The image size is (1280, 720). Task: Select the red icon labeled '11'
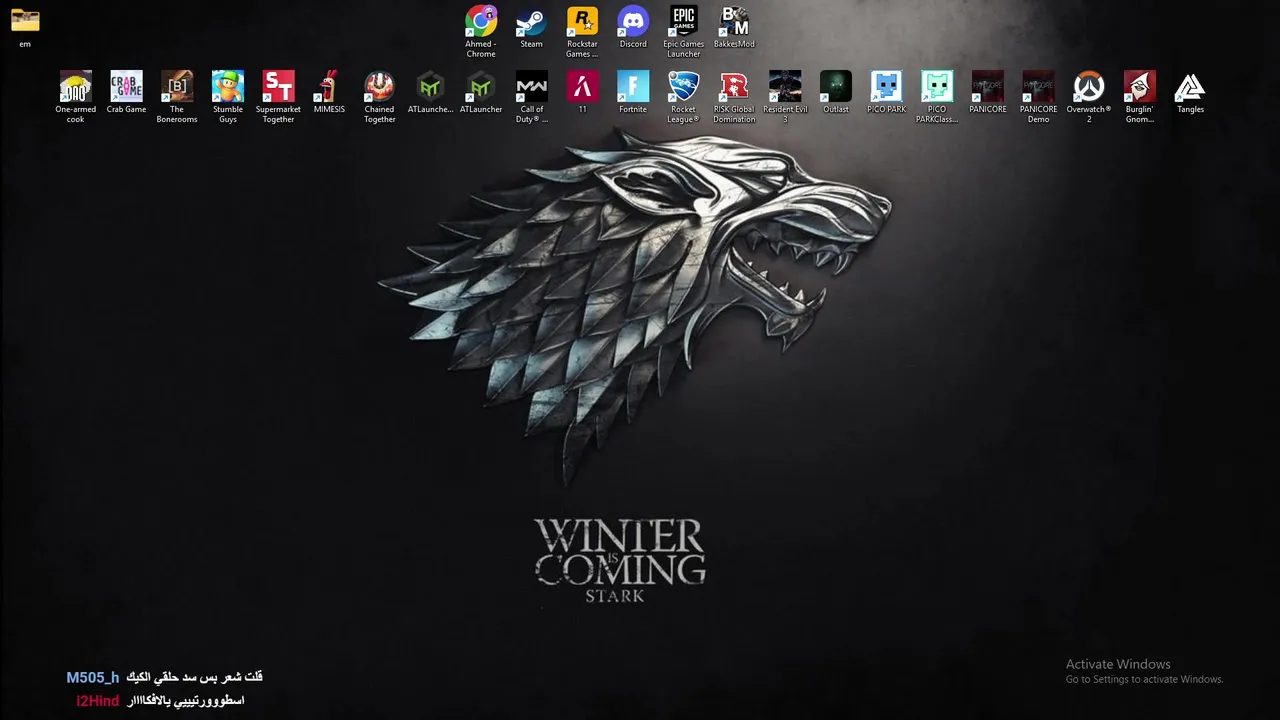[582, 86]
